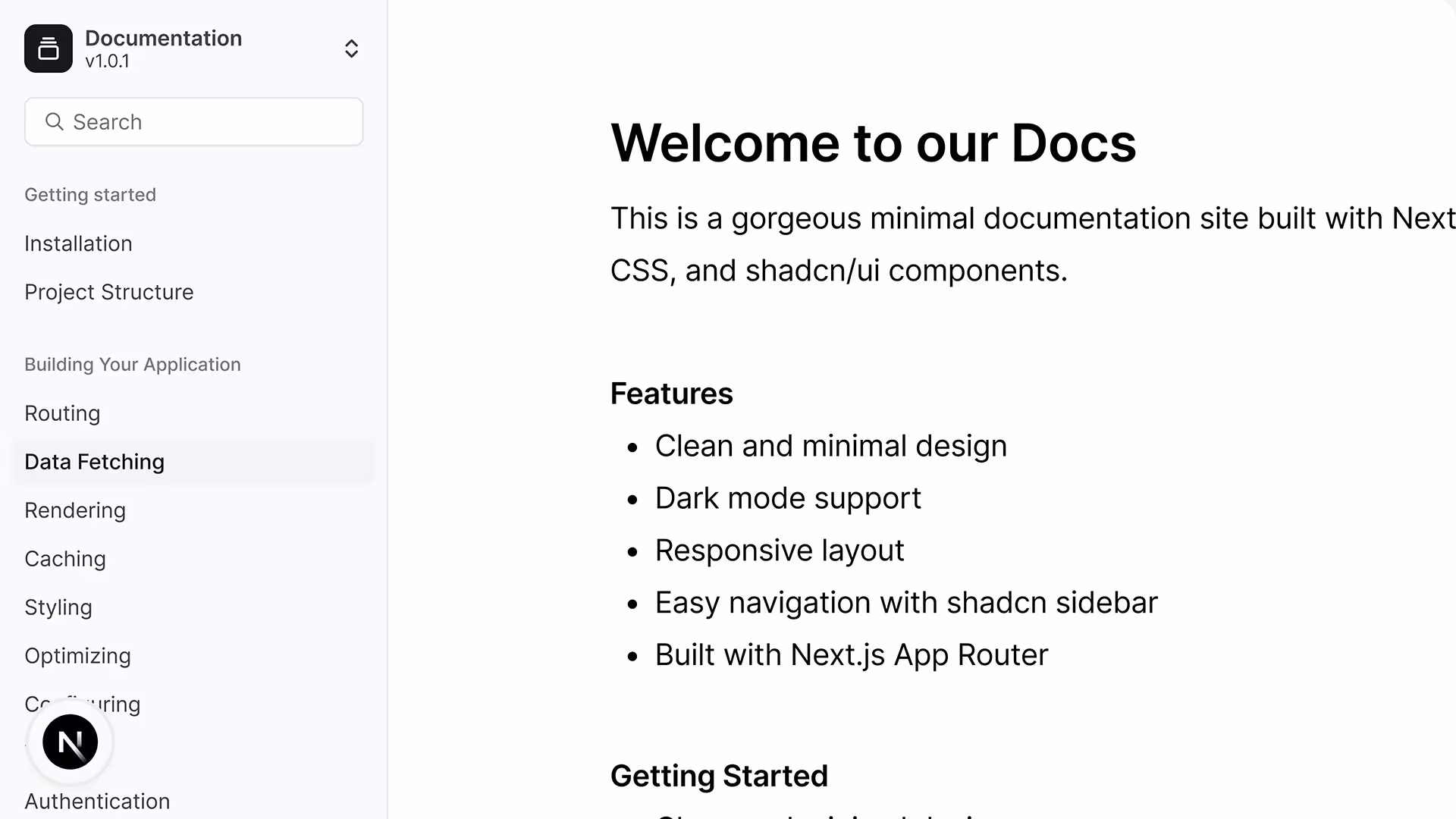
Task: Open the Data Fetching section
Action: click(94, 462)
